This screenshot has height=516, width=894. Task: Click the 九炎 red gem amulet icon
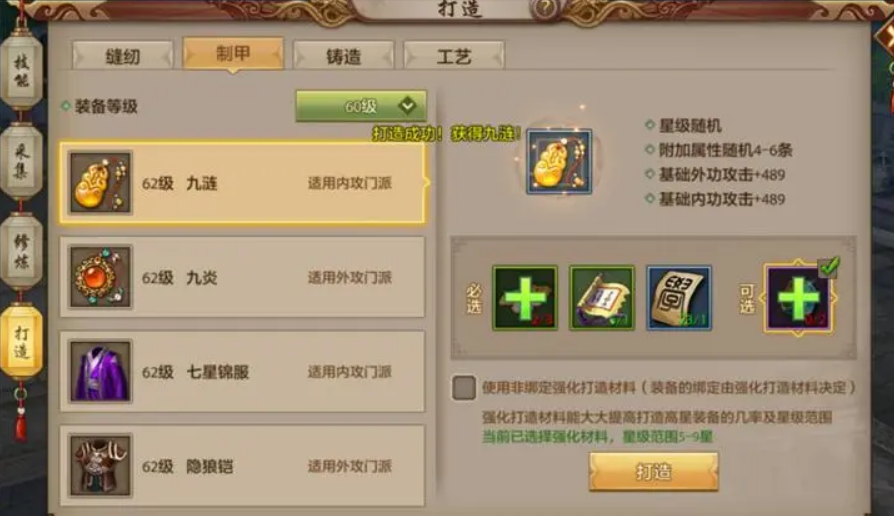(100, 277)
